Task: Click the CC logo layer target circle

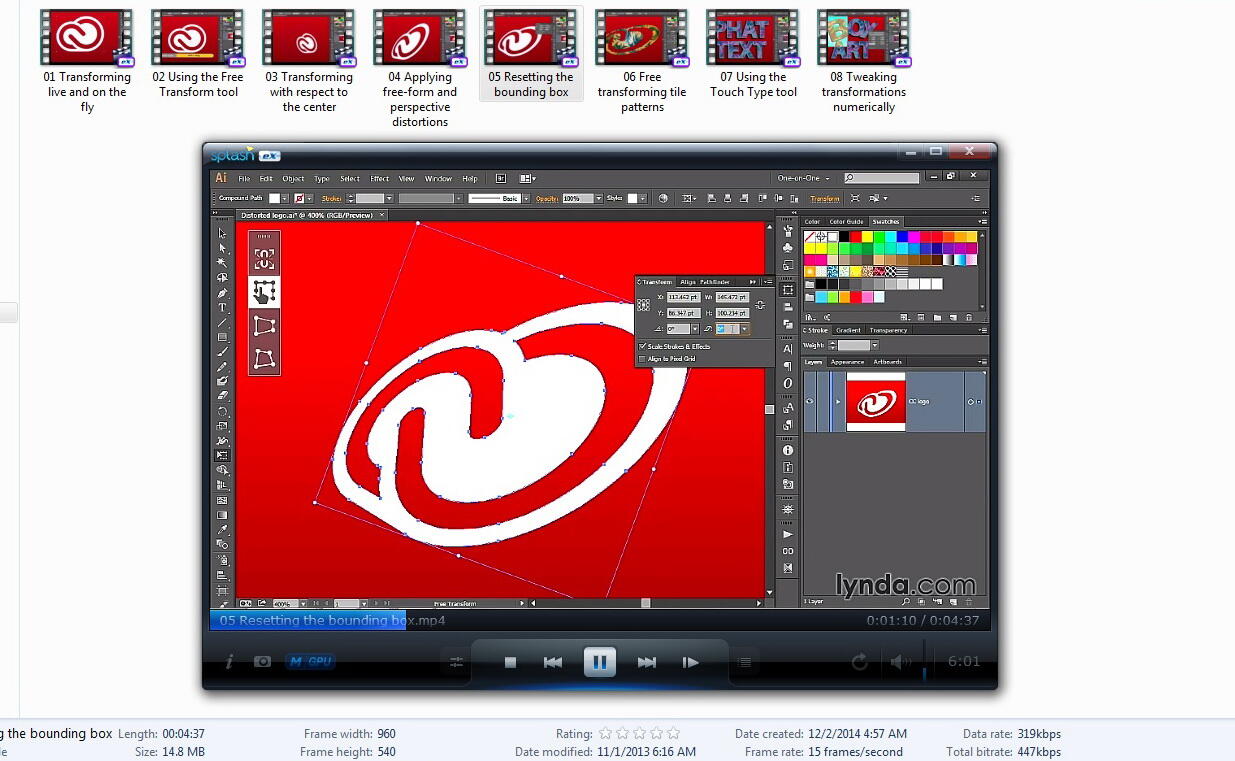Action: [970, 402]
